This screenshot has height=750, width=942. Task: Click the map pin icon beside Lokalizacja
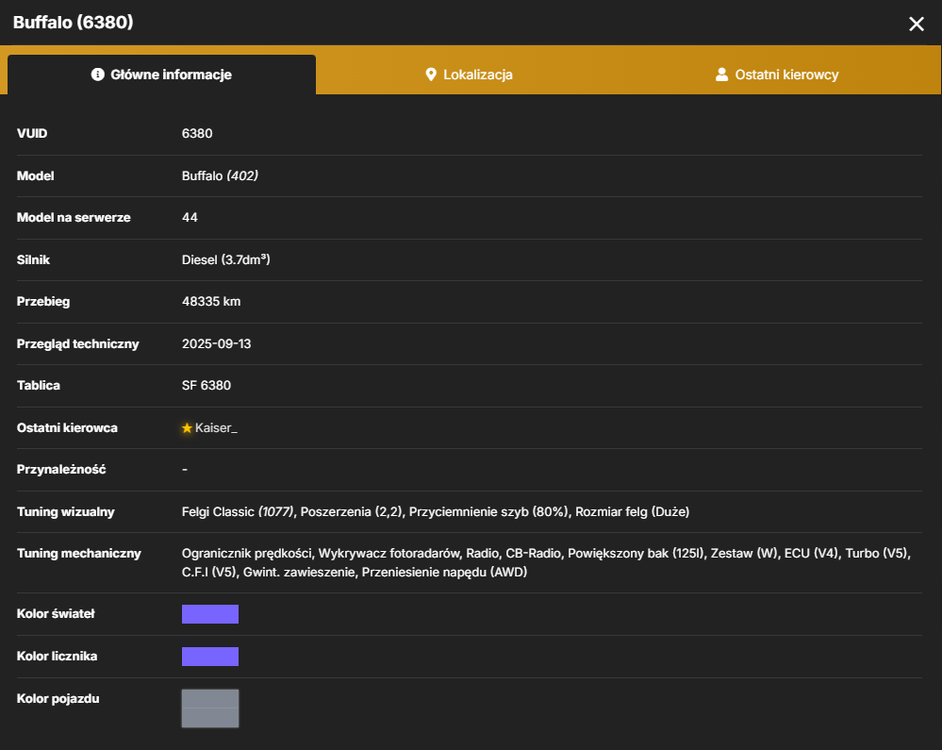(431, 75)
